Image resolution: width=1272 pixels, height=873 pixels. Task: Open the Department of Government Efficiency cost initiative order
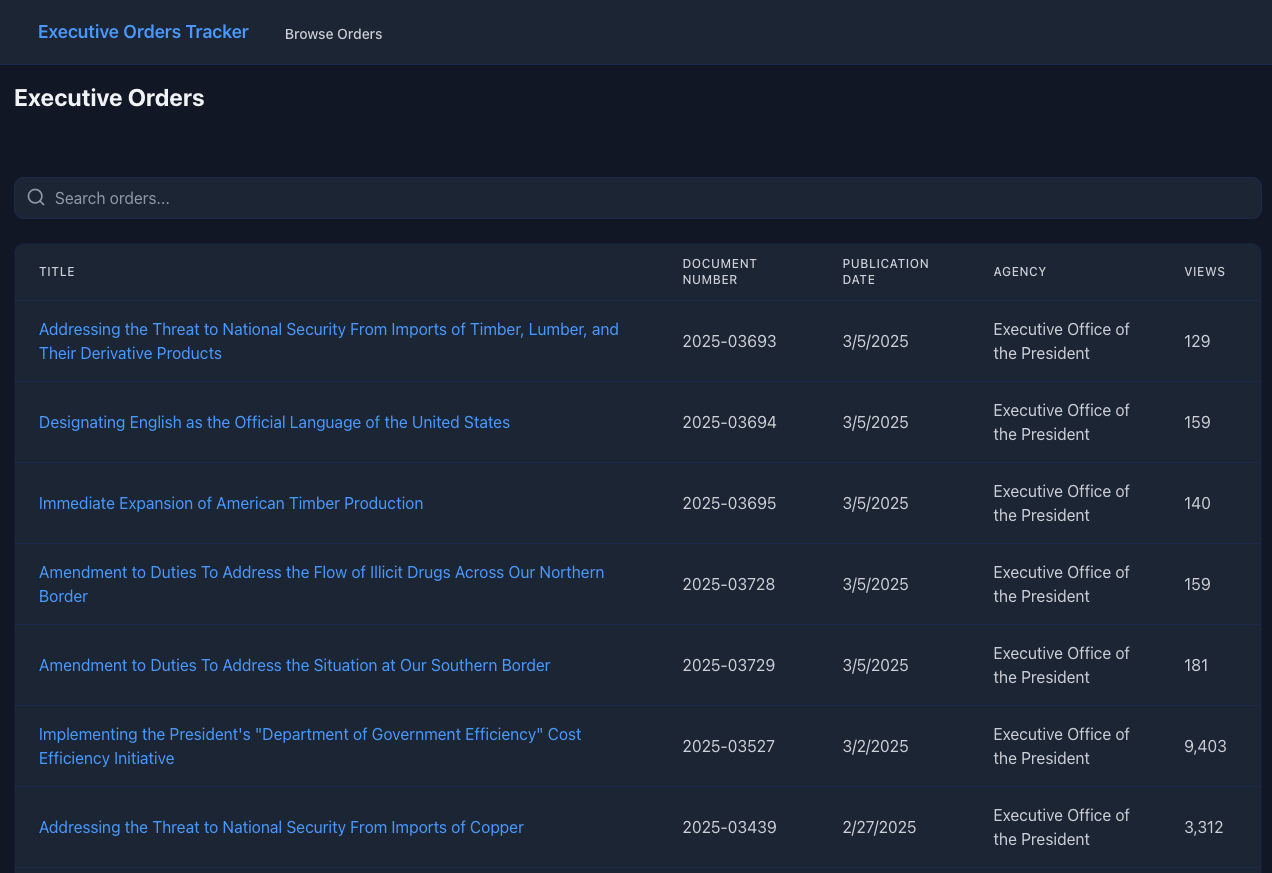click(310, 746)
